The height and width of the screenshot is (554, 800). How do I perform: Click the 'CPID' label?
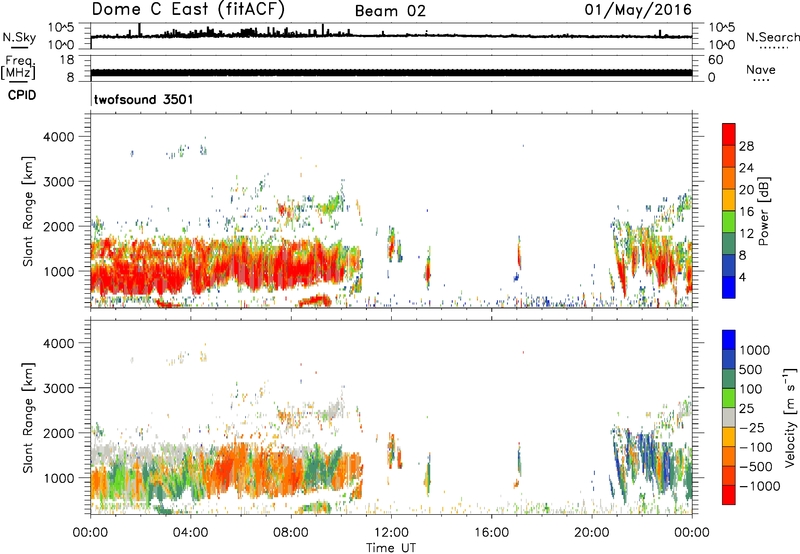point(22,95)
